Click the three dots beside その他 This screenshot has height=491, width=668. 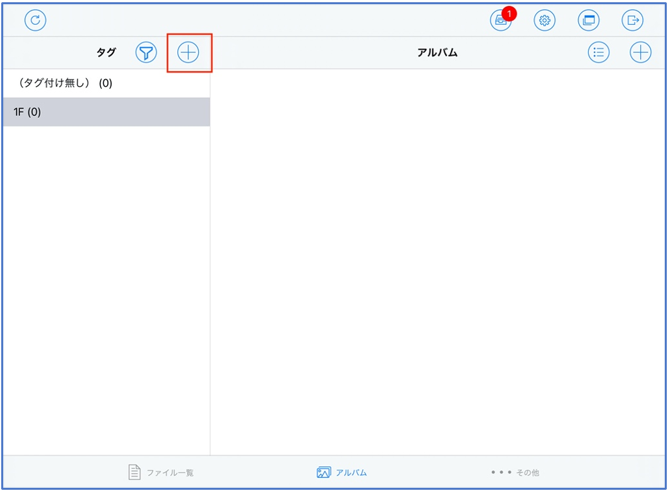tap(501, 472)
